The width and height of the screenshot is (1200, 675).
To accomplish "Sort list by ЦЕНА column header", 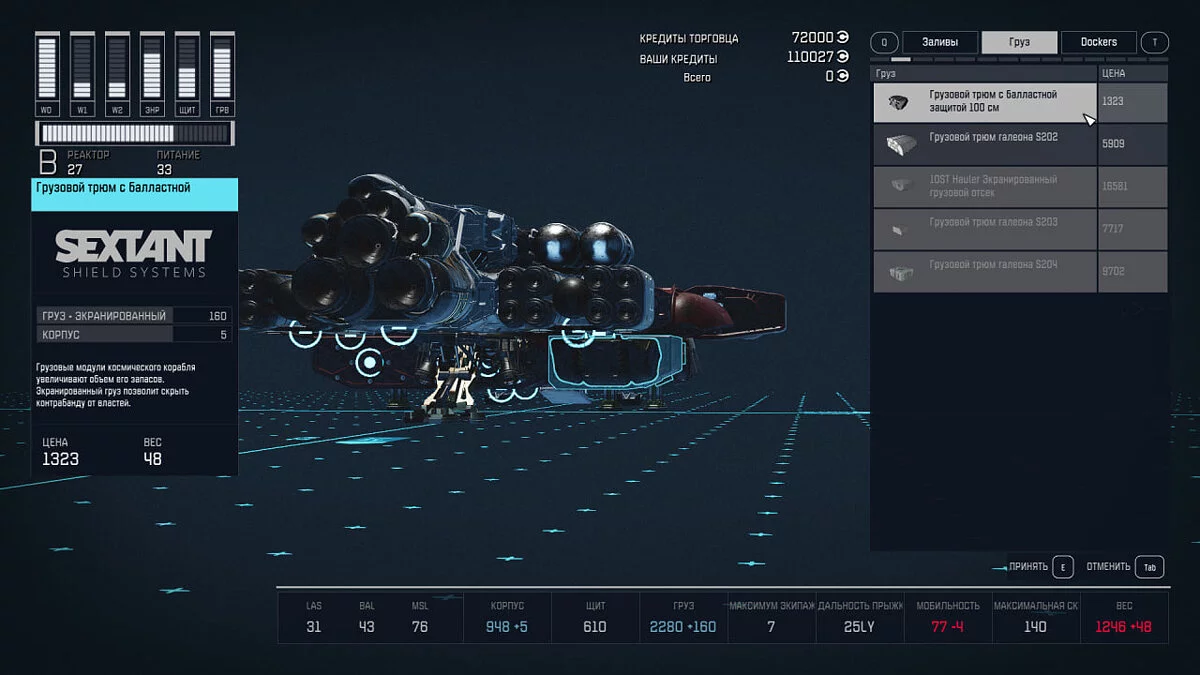I will pyautogui.click(x=1132, y=74).
